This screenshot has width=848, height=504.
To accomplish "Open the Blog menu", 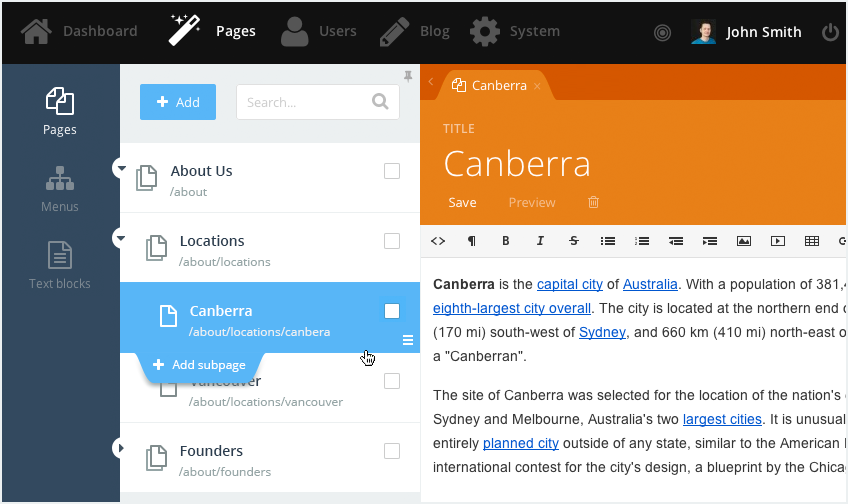I will 415,31.
